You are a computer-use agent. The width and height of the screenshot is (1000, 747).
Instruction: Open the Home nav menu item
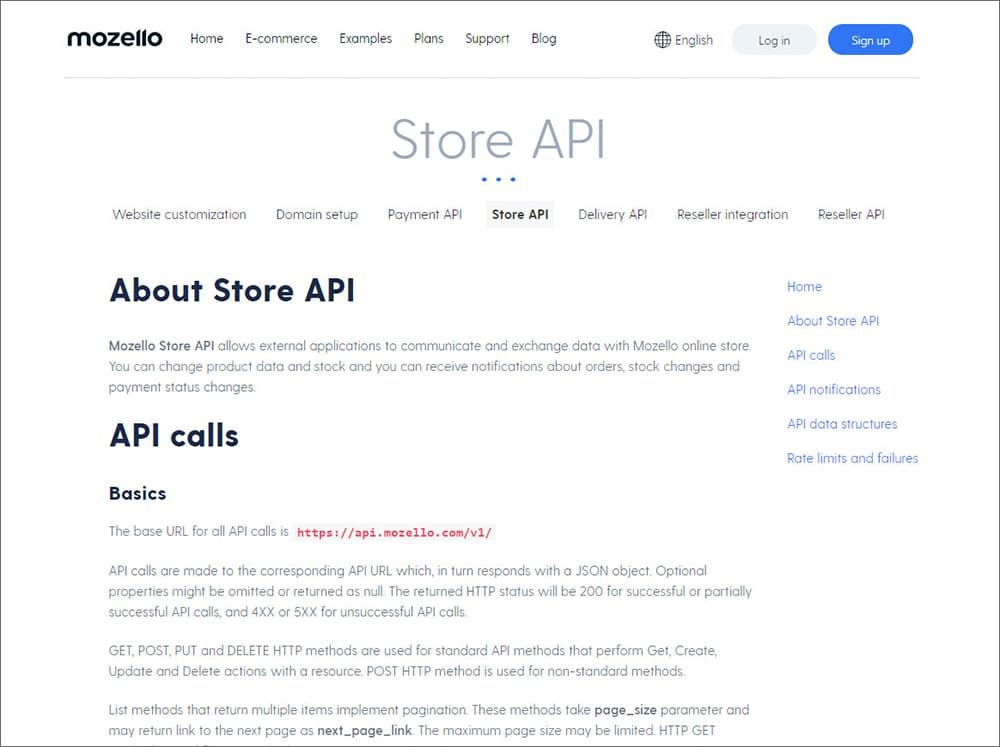[207, 38]
